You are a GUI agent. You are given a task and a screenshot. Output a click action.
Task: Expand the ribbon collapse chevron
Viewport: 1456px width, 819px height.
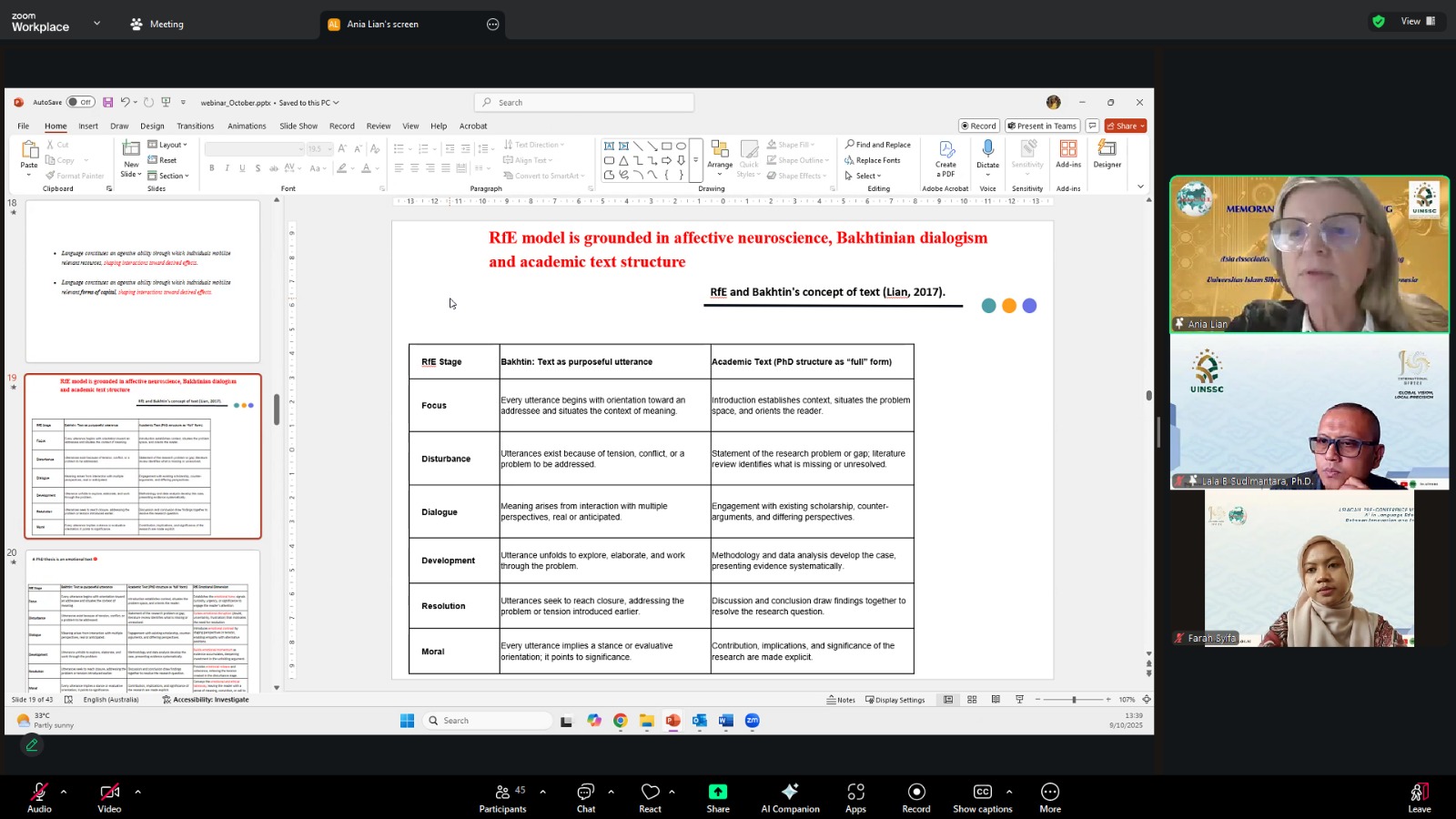(1140, 187)
